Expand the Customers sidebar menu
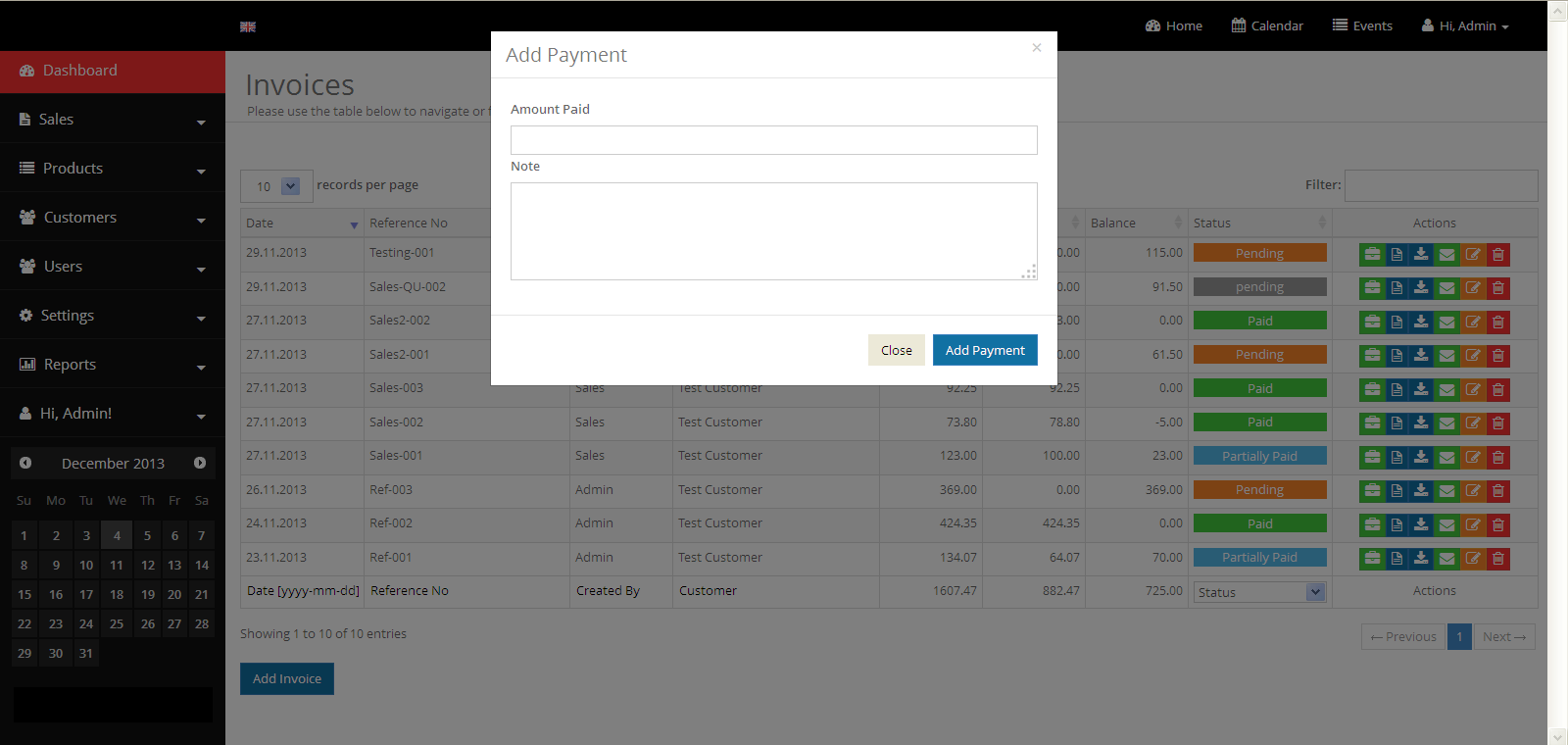Image resolution: width=1568 pixels, height=745 pixels. (x=113, y=217)
